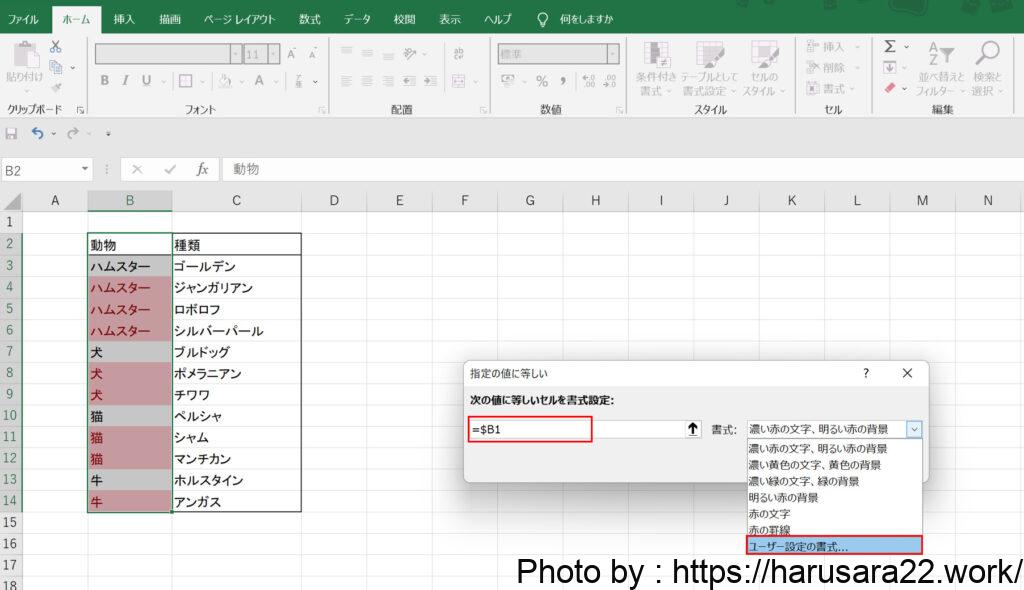Switch to the データ ribbon tab

tap(357, 19)
